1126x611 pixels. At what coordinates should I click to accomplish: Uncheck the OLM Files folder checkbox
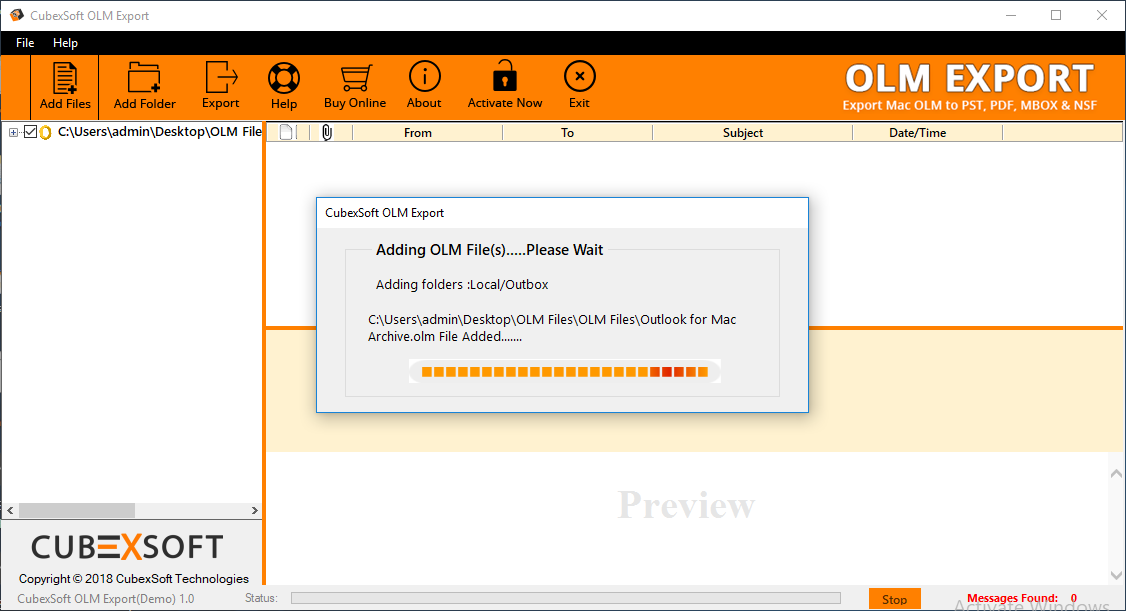[30, 131]
